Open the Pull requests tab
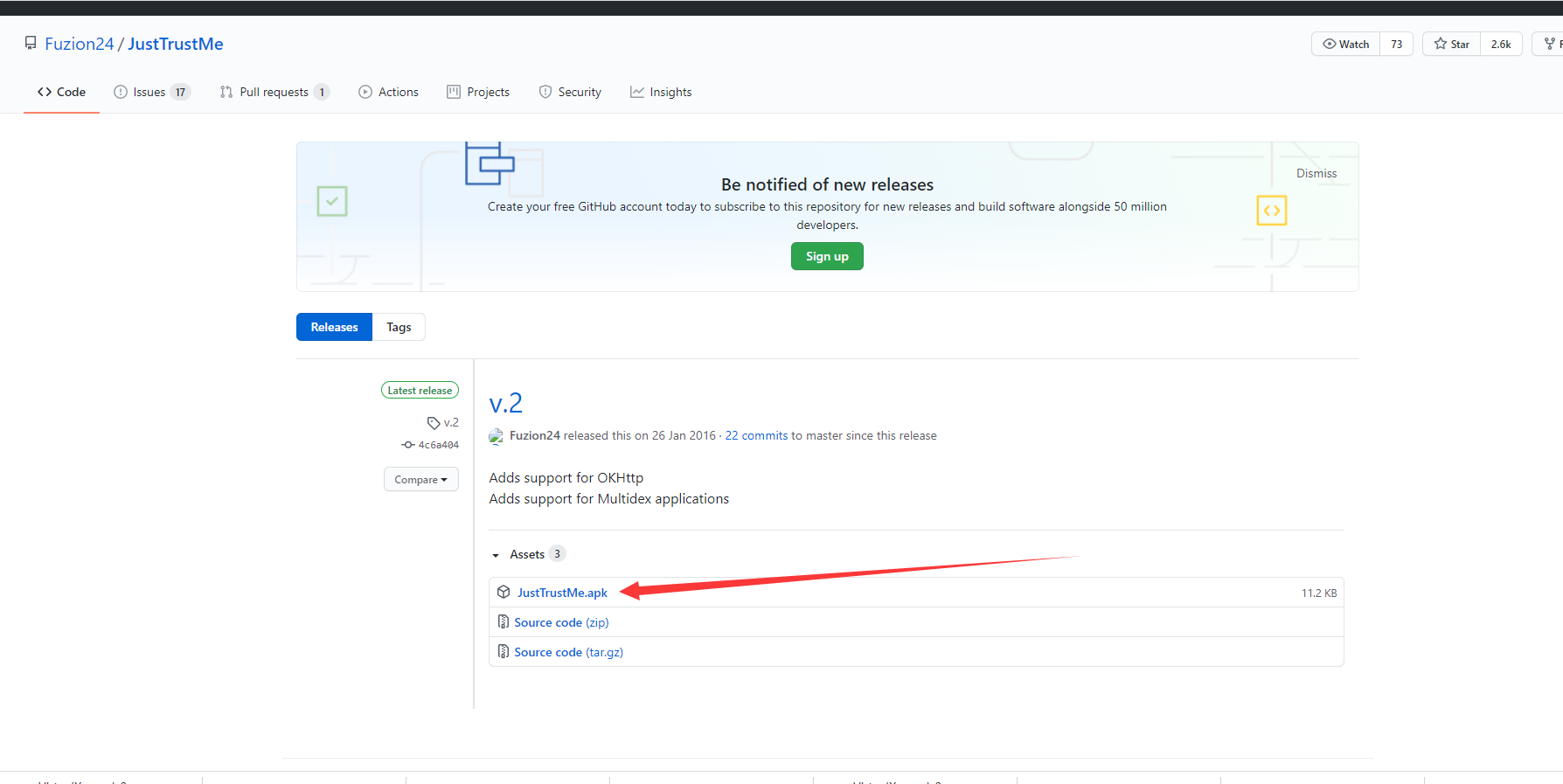Screen dimensions: 1563x784 point(274,92)
